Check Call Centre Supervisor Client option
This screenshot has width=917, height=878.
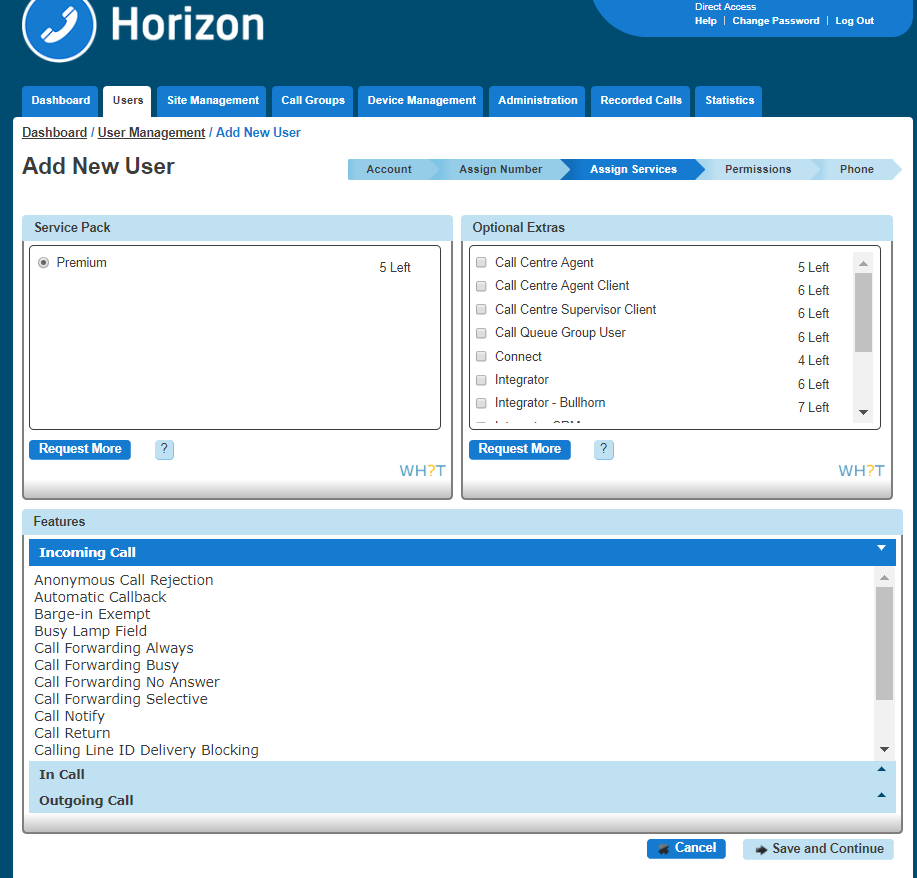tap(481, 309)
